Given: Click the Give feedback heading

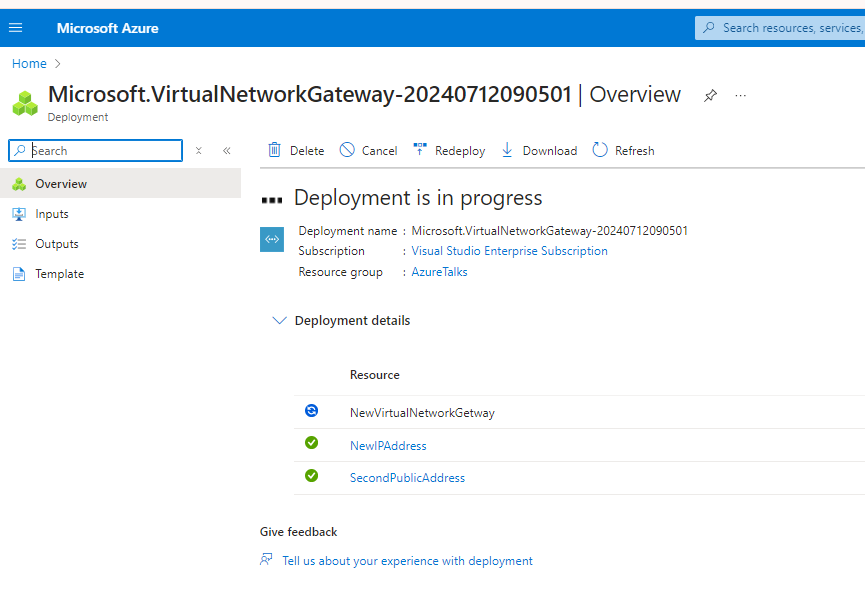Looking at the screenshot, I should (x=298, y=531).
